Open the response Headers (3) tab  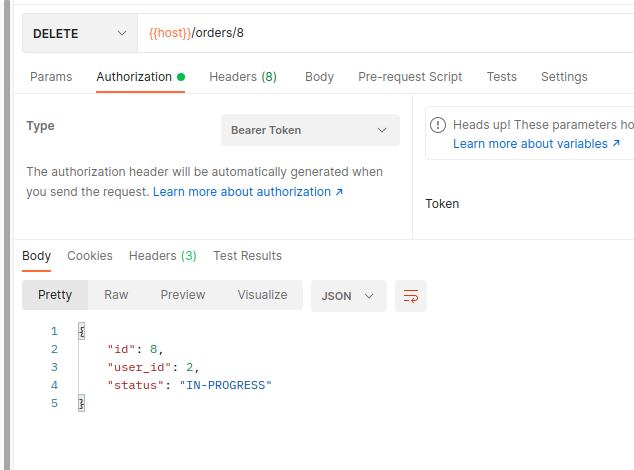[x=163, y=256]
